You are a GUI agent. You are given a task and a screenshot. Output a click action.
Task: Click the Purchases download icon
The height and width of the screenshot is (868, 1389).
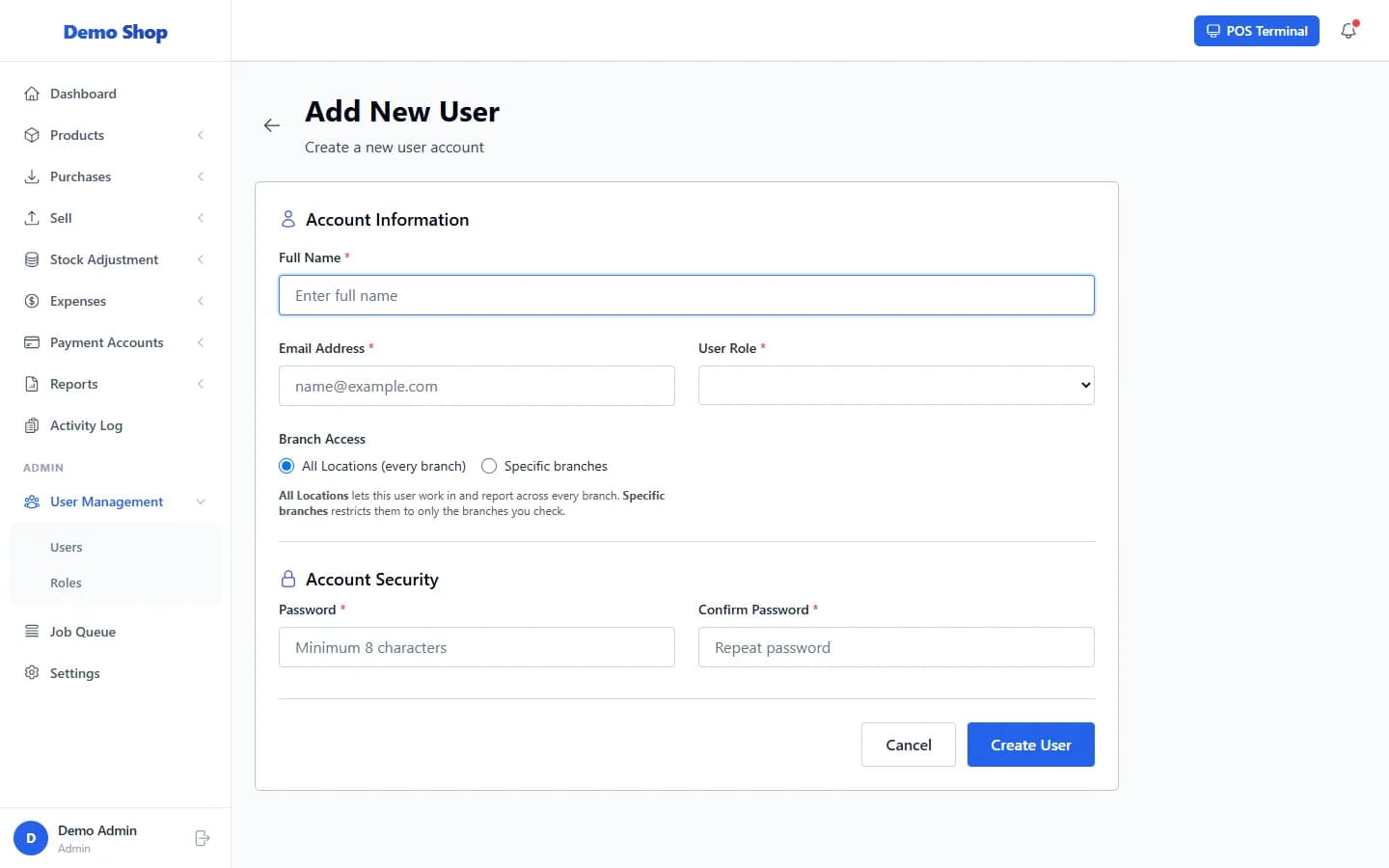[x=32, y=176]
